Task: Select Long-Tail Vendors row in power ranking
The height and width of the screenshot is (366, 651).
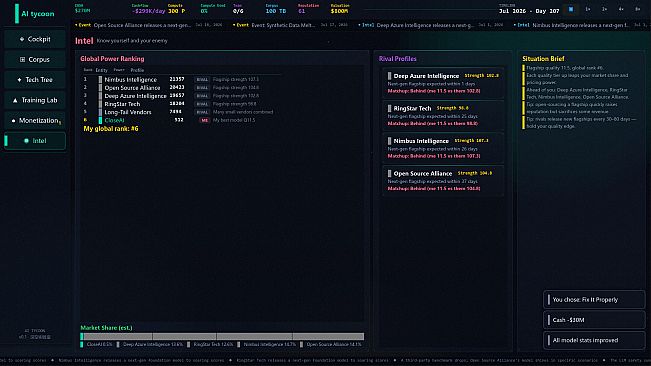Action: coord(181,112)
